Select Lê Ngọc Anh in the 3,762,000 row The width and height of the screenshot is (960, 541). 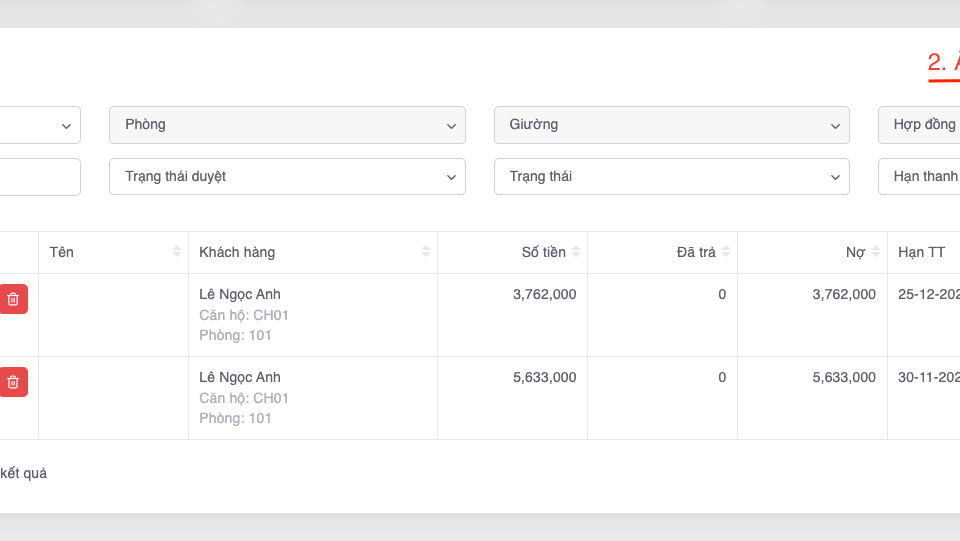(240, 294)
